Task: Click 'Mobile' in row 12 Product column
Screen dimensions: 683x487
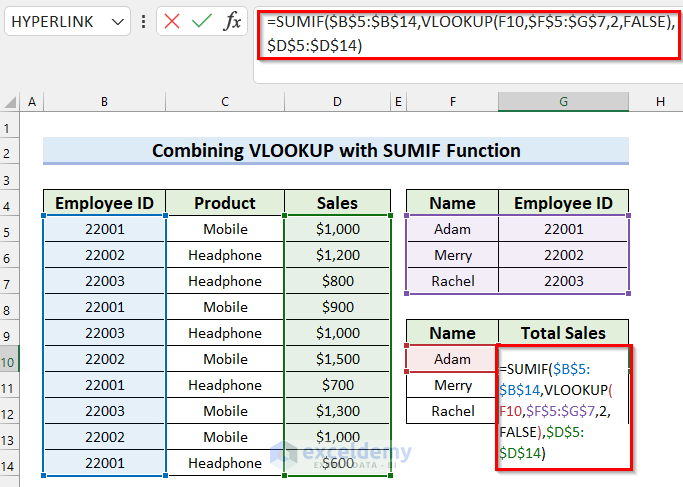Action: click(x=225, y=411)
